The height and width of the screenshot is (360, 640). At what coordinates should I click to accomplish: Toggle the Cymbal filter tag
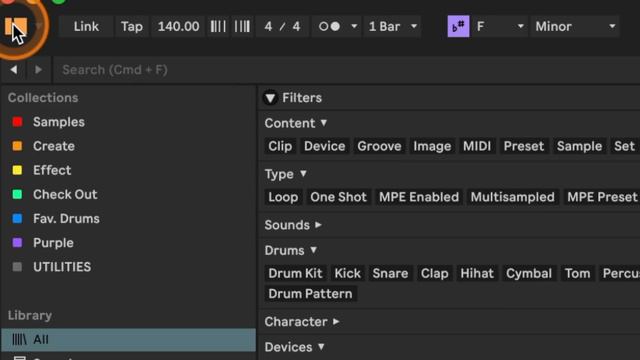[529, 273]
